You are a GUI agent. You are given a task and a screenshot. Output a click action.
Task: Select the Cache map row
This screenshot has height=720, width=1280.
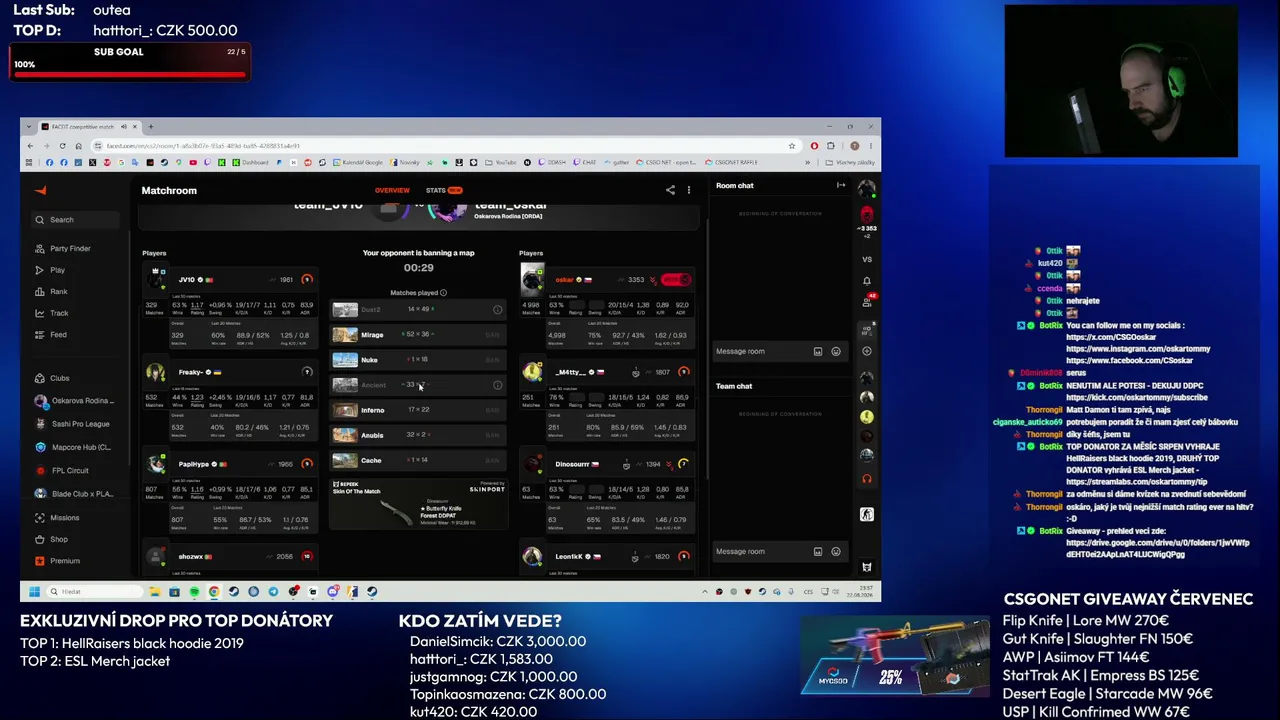[417, 460]
